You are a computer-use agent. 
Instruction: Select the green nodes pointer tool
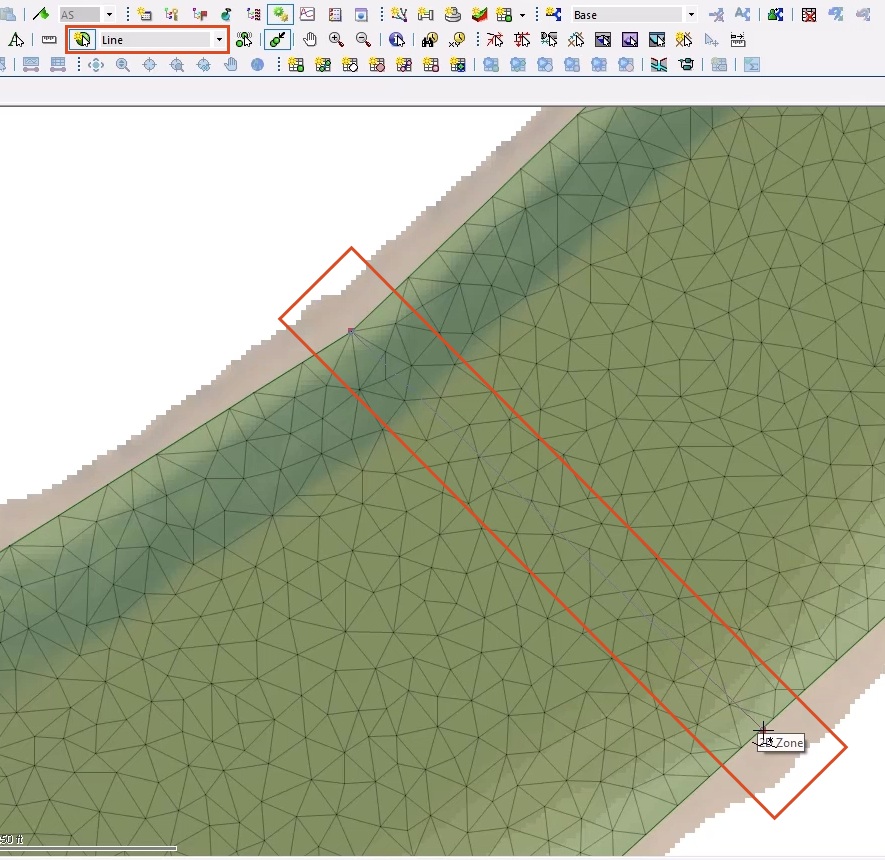pyautogui.click(x=244, y=40)
